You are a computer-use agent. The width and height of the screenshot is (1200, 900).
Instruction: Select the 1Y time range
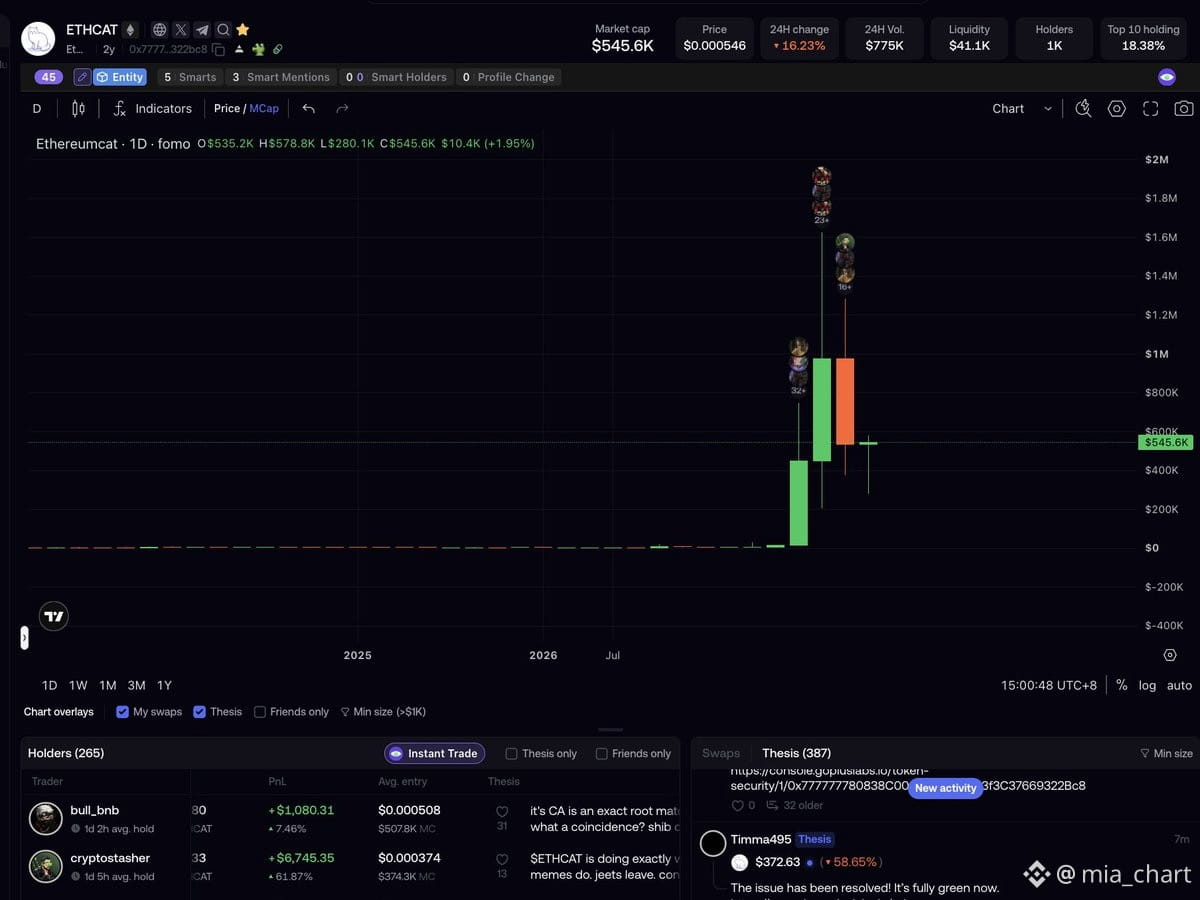click(x=164, y=685)
